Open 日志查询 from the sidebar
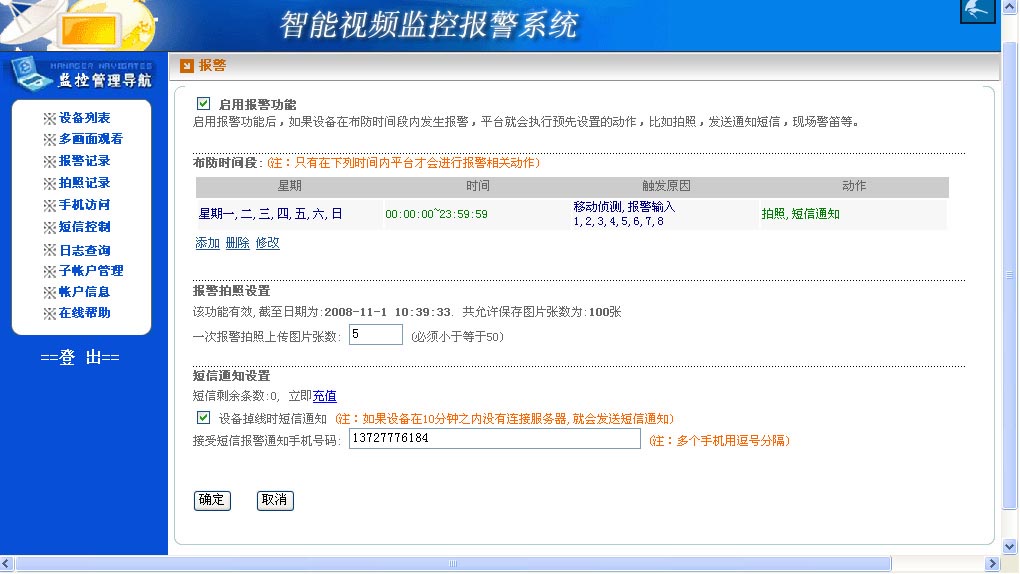Screen dimensions: 1020x574 click(x=84, y=250)
